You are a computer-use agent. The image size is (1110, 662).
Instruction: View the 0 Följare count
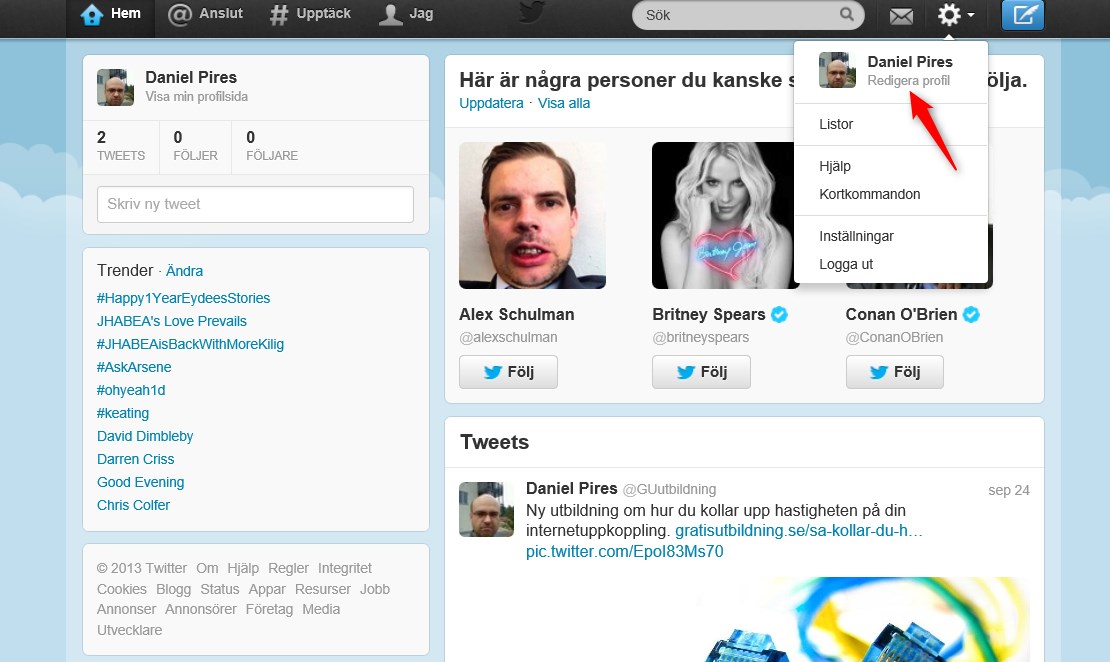coord(272,146)
